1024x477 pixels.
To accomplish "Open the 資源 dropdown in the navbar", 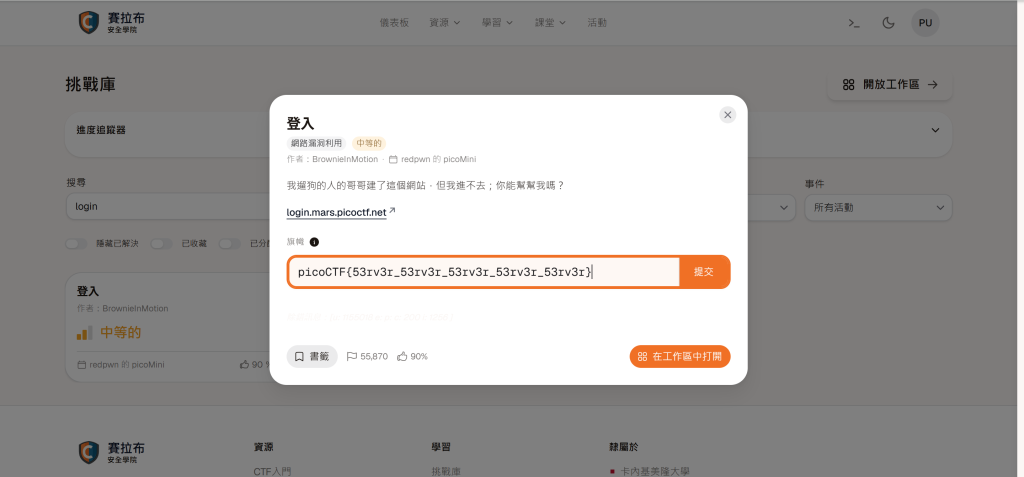I will (x=445, y=23).
